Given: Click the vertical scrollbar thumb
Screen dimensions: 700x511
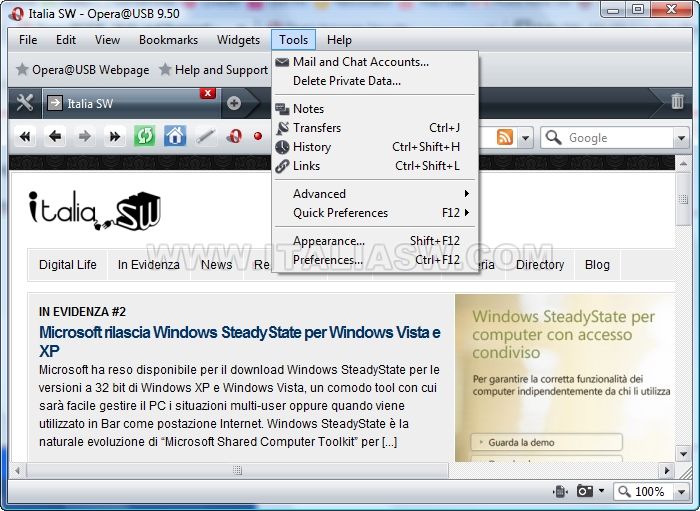Looking at the screenshot, I should (x=683, y=199).
